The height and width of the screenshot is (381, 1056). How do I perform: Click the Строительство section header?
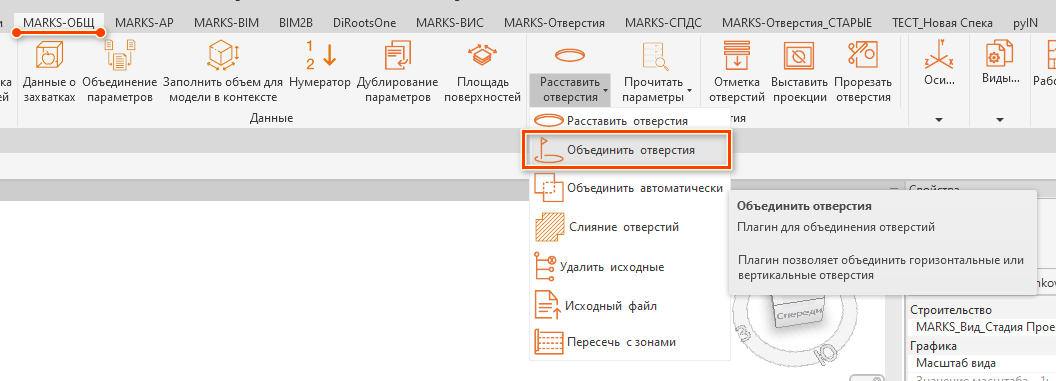click(x=982, y=310)
